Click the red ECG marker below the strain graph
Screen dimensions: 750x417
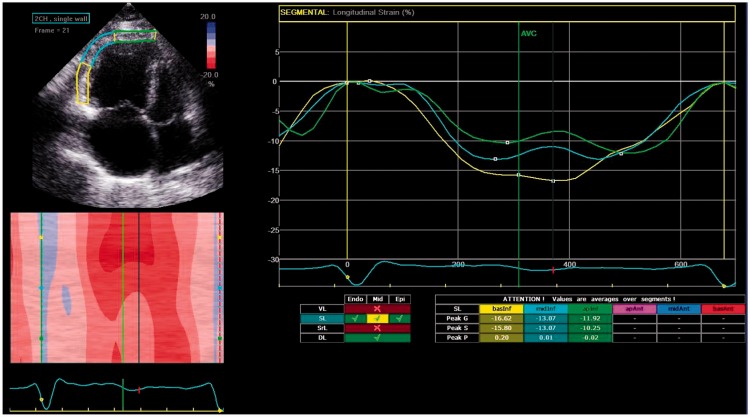(x=553, y=270)
